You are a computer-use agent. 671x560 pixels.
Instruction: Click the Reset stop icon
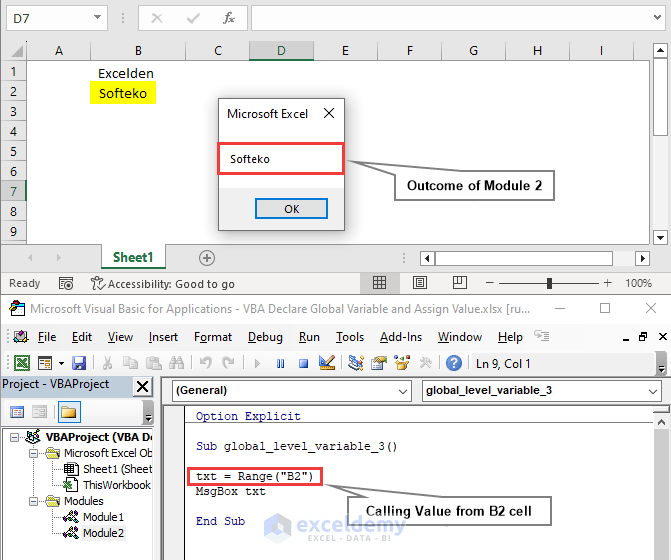(303, 364)
